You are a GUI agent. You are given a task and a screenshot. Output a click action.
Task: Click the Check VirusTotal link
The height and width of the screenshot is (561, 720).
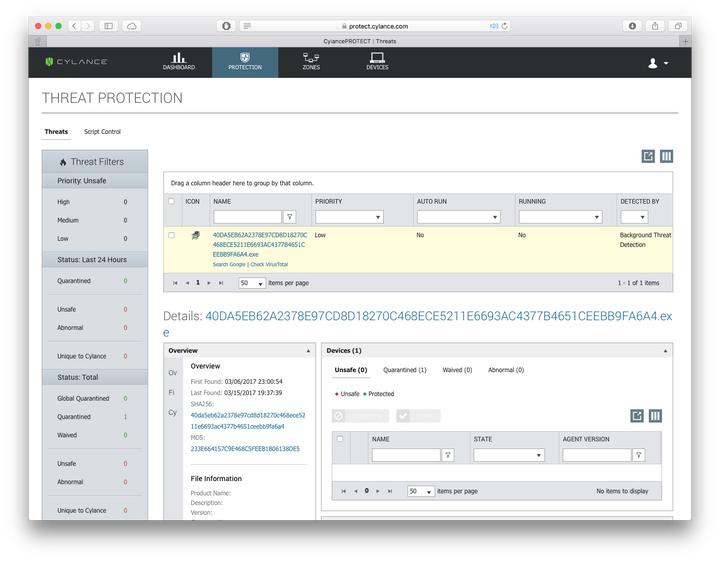[x=269, y=264]
